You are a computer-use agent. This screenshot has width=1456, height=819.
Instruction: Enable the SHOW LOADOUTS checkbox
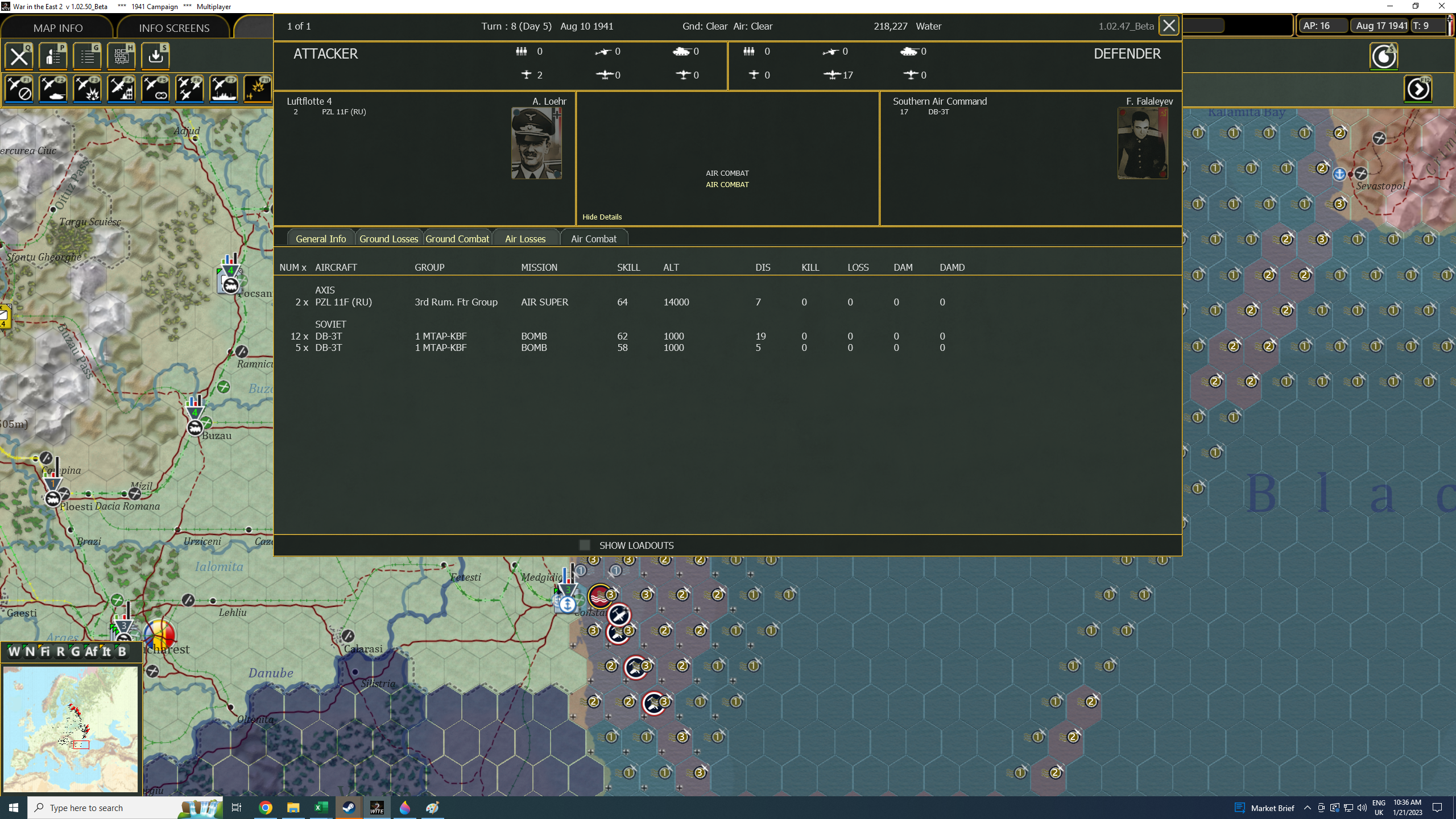coord(585,545)
